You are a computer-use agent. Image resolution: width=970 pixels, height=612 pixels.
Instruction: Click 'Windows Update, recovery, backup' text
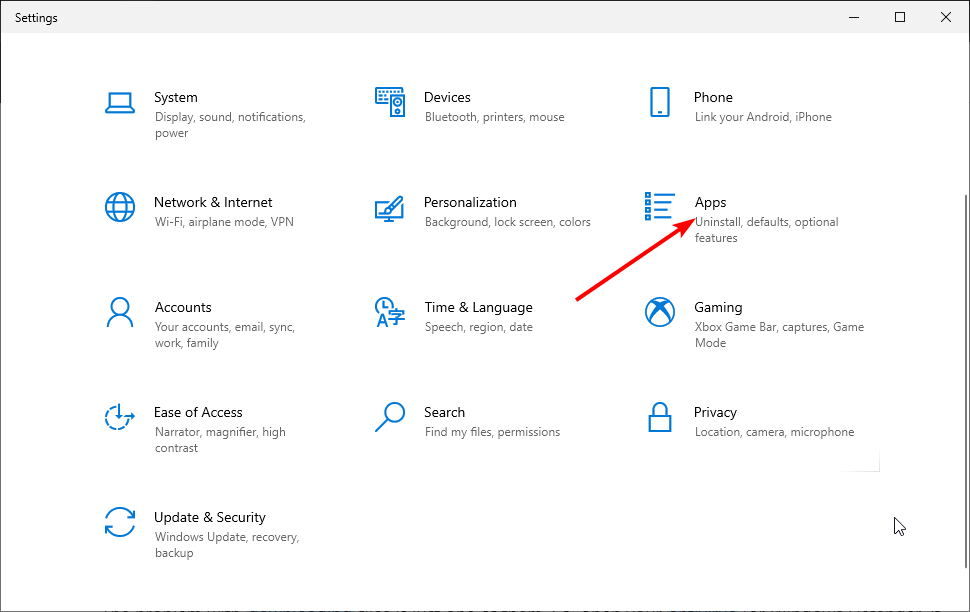(227, 545)
